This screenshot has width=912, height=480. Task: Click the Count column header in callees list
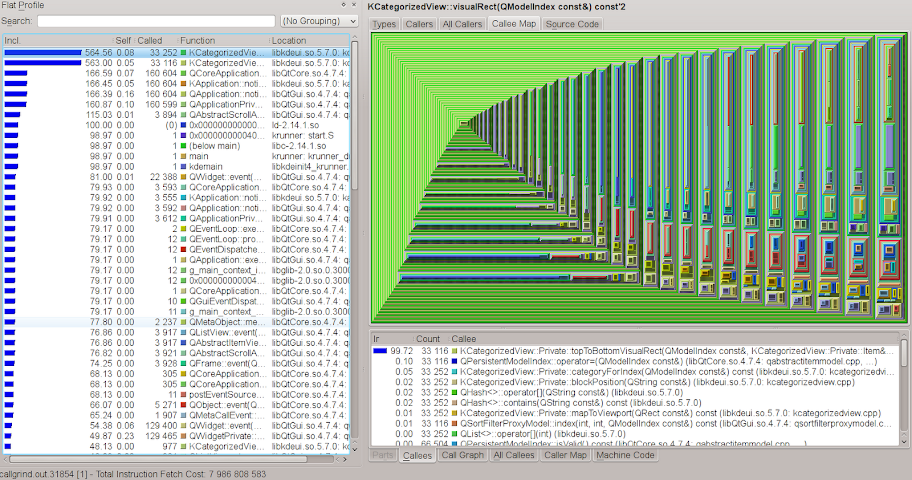click(x=428, y=339)
